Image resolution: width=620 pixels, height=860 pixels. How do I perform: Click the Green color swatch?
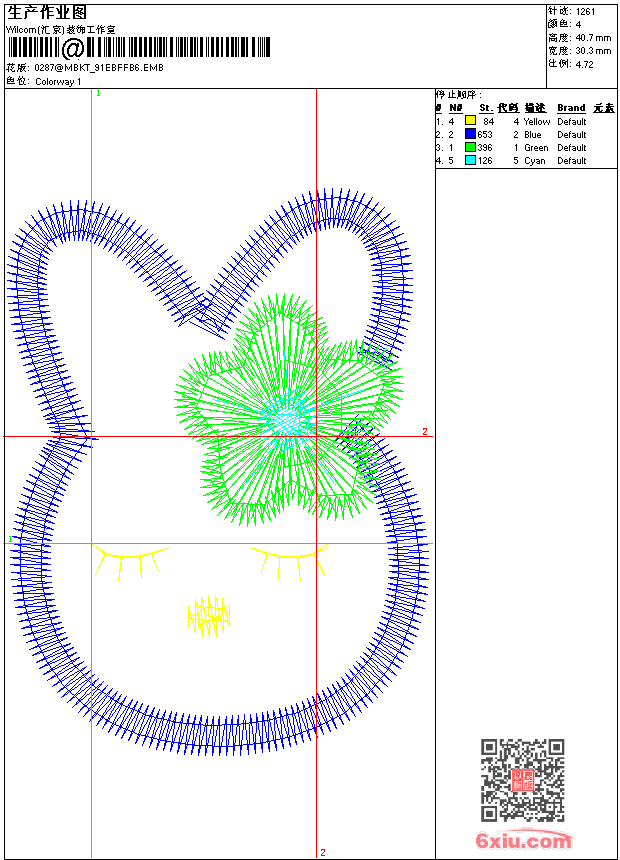470,147
